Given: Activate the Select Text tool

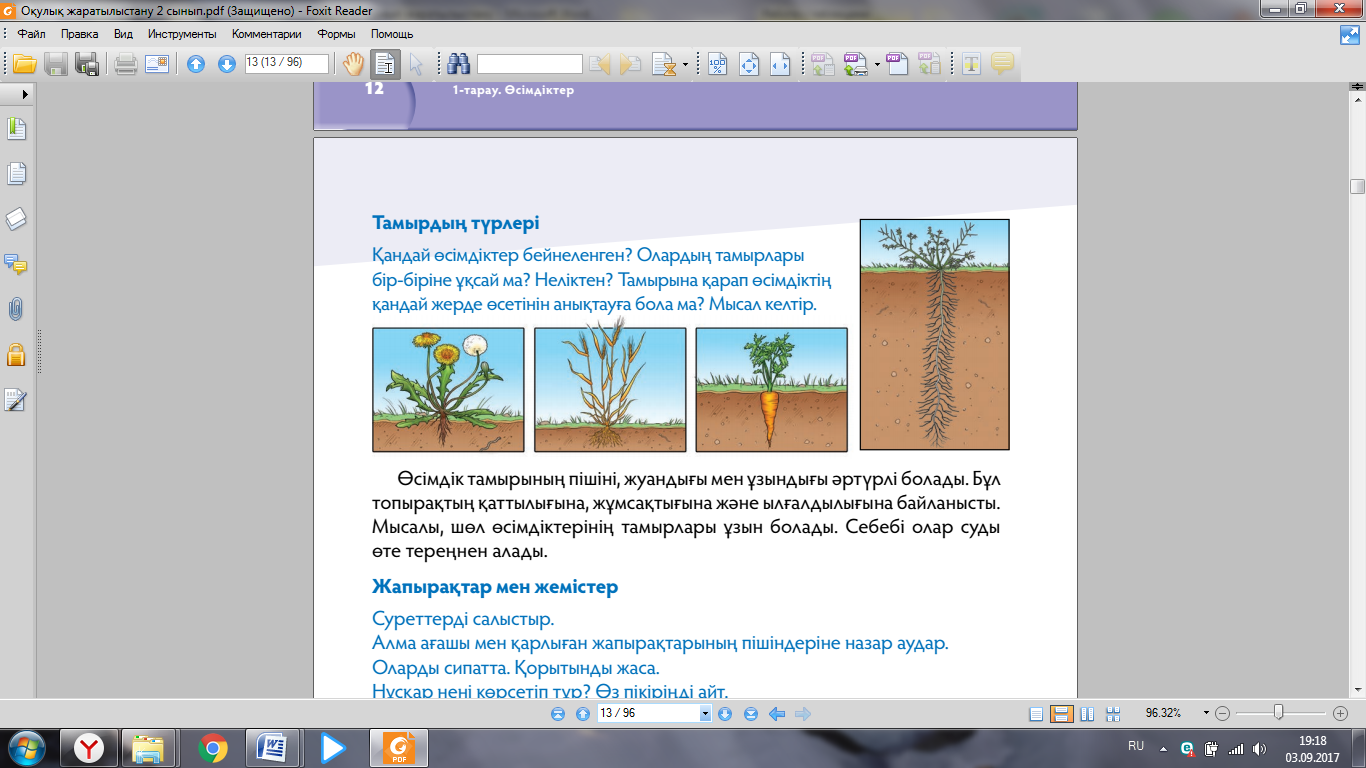Looking at the screenshot, I should click(x=385, y=64).
